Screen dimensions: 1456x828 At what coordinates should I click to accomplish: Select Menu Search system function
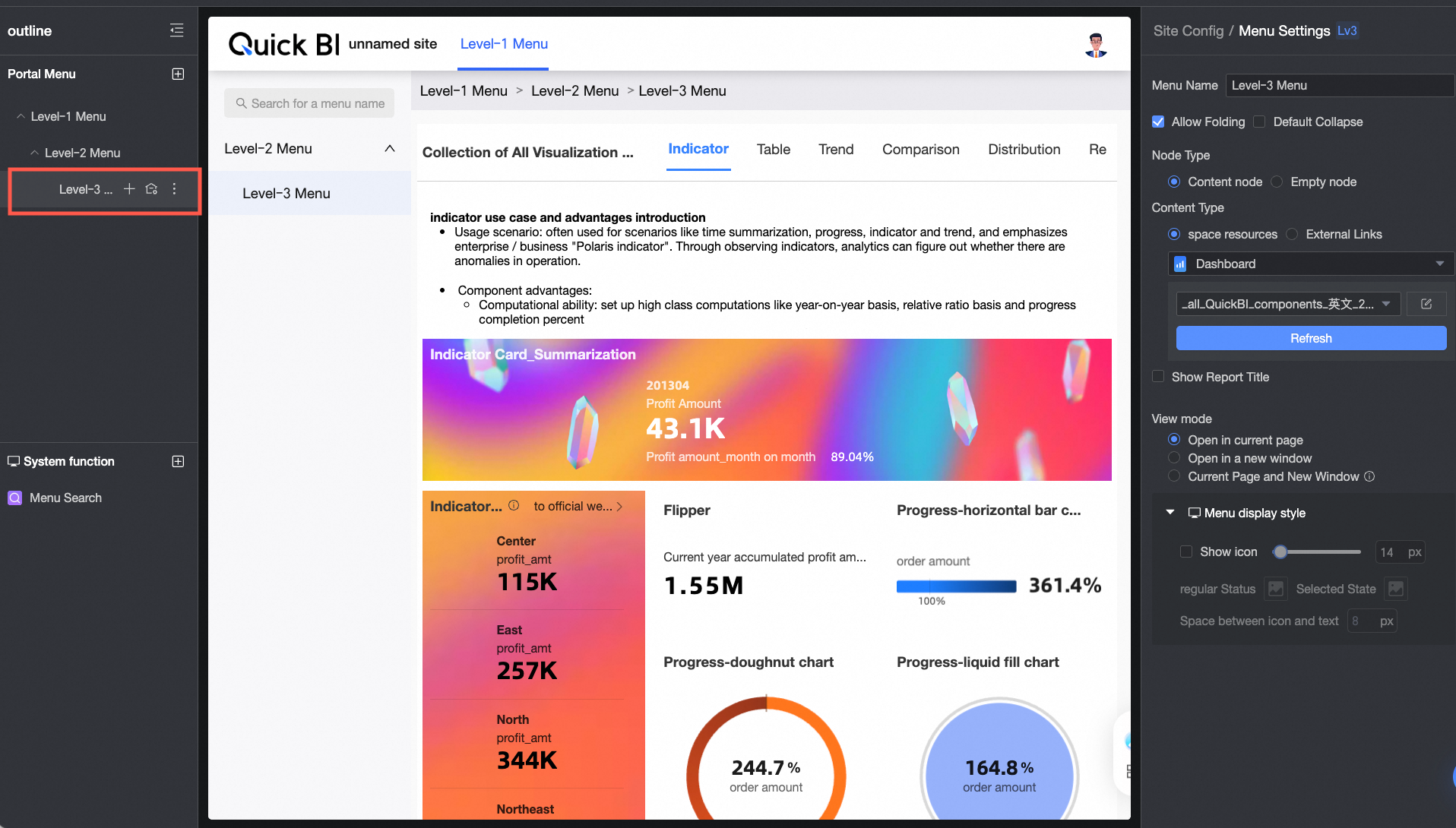click(65, 498)
